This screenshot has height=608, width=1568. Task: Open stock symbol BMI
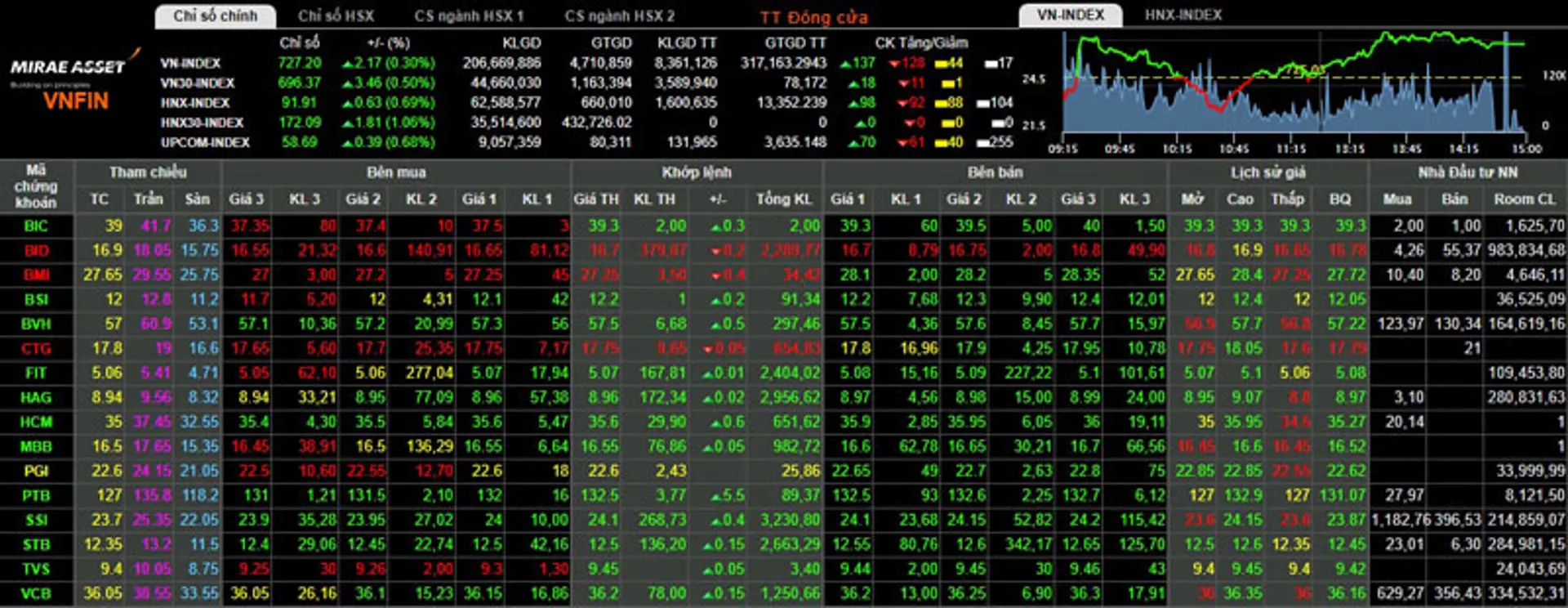36,275
